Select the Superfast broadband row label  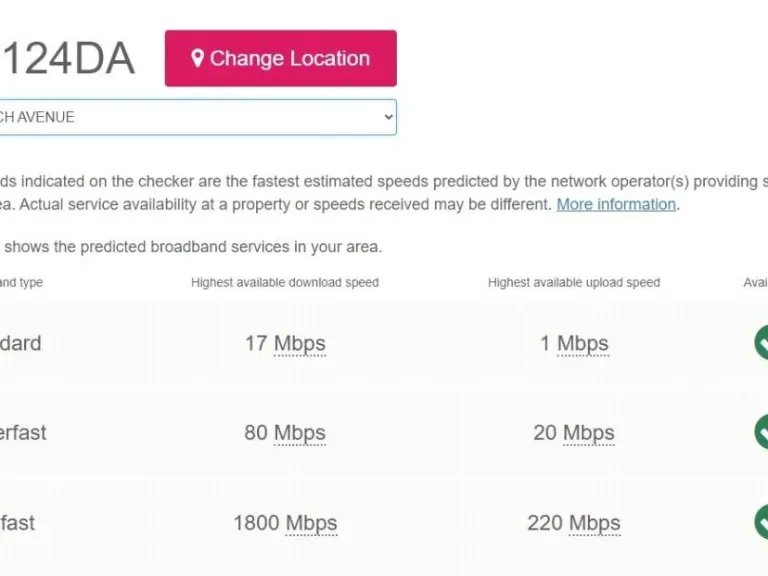(23, 433)
